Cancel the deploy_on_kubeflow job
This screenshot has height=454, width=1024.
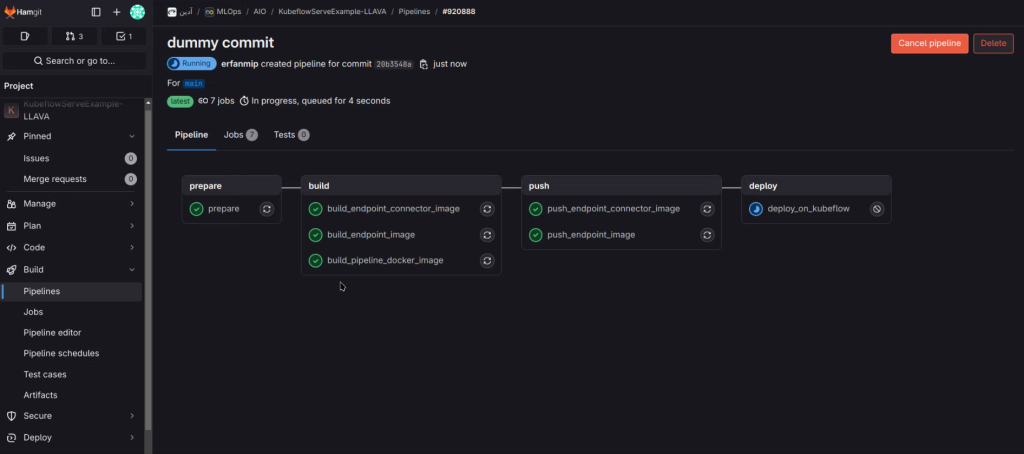877,209
